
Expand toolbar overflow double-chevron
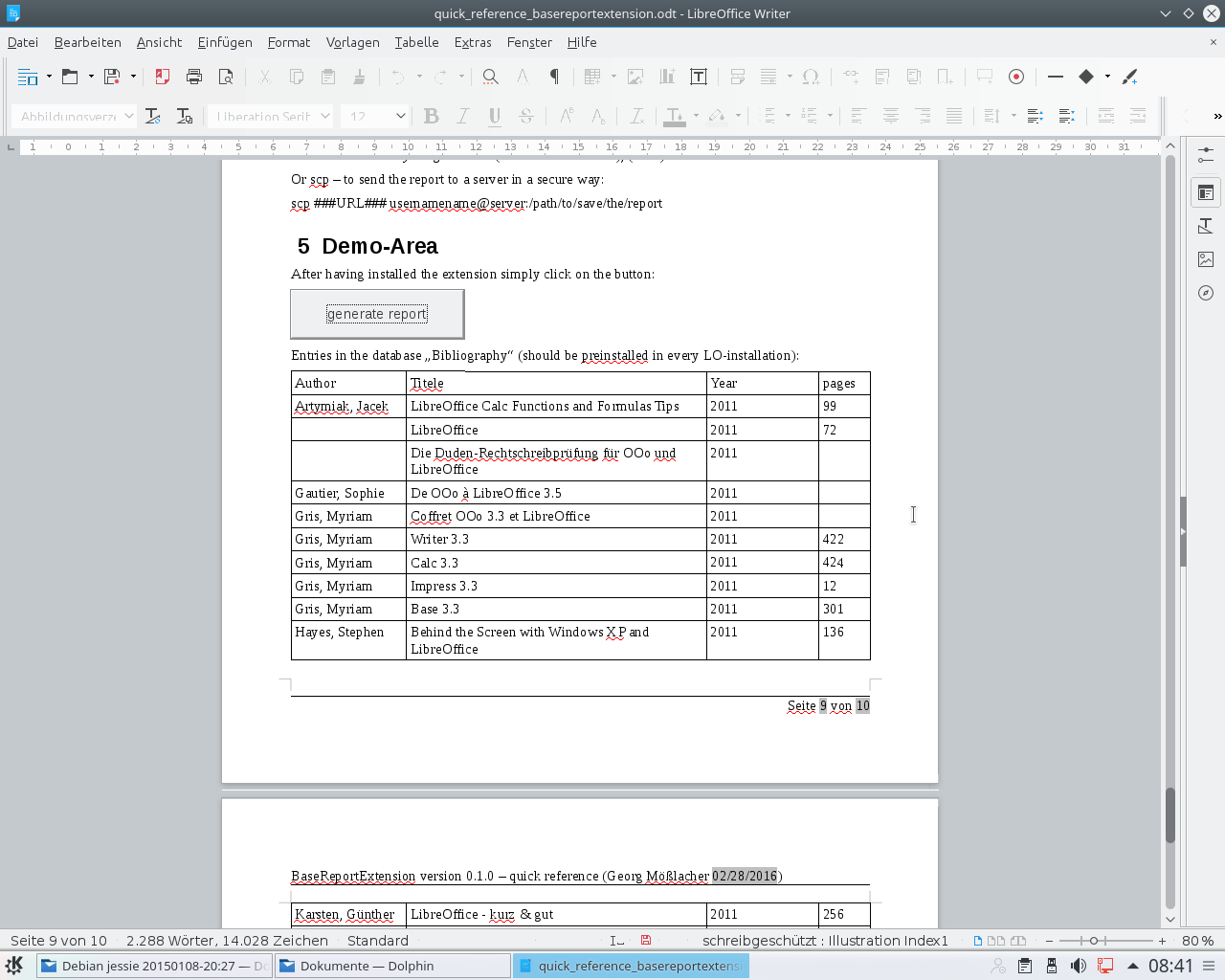coord(1217,116)
